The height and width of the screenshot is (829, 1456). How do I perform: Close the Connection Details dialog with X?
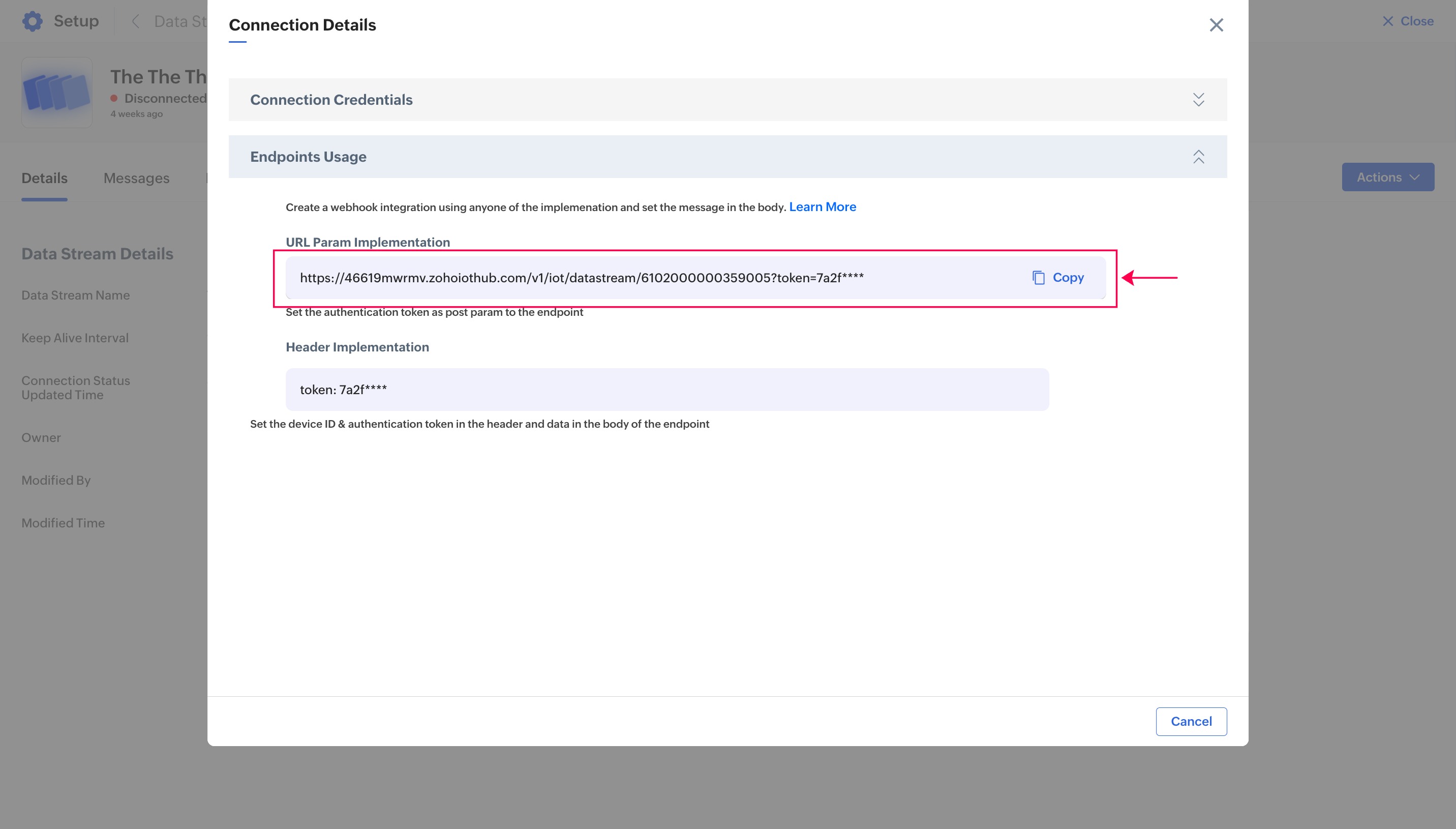click(x=1216, y=25)
